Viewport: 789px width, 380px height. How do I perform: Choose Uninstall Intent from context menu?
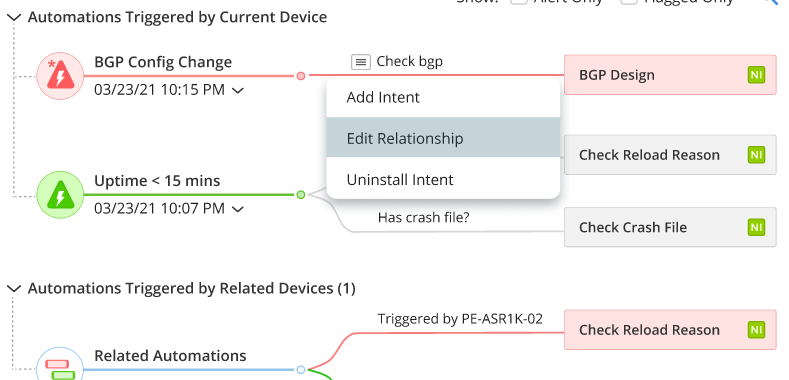(x=443, y=179)
